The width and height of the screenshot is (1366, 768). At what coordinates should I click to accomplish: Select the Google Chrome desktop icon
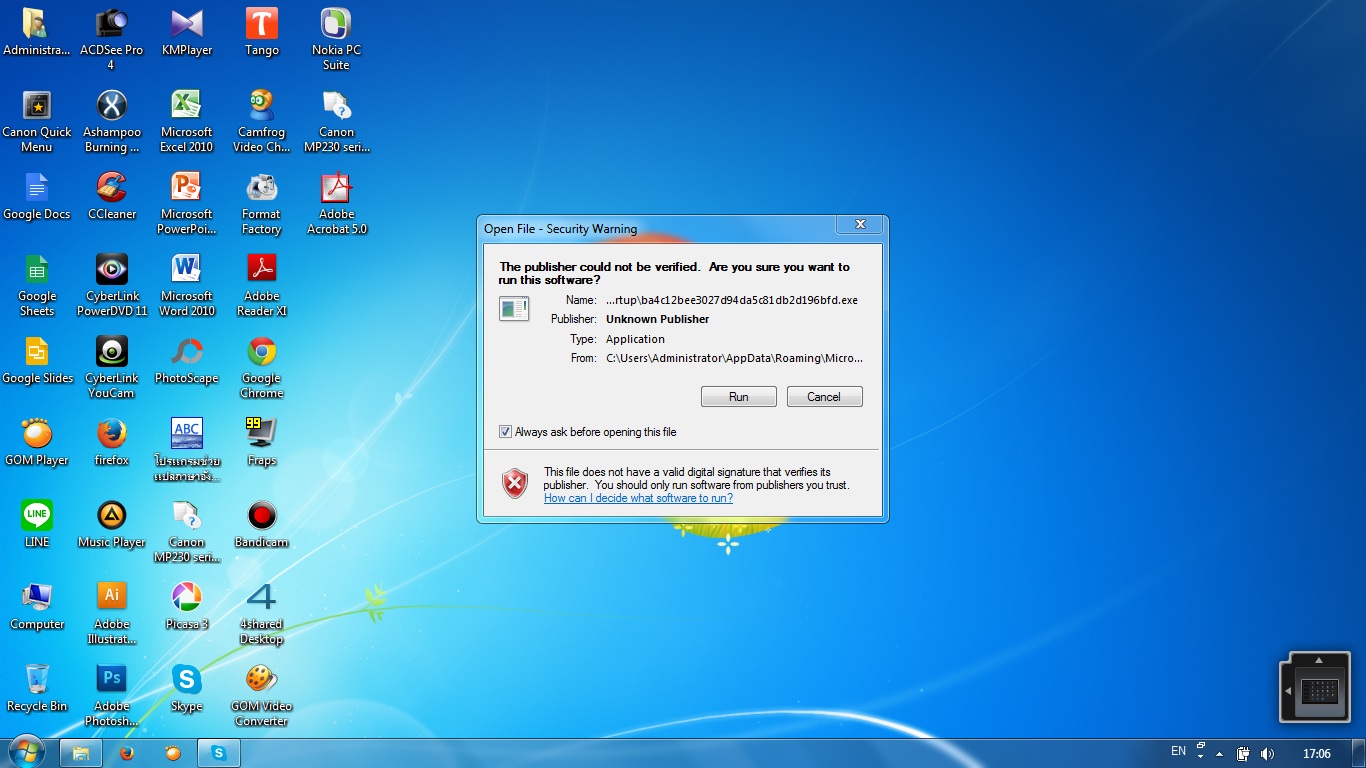[x=262, y=368]
